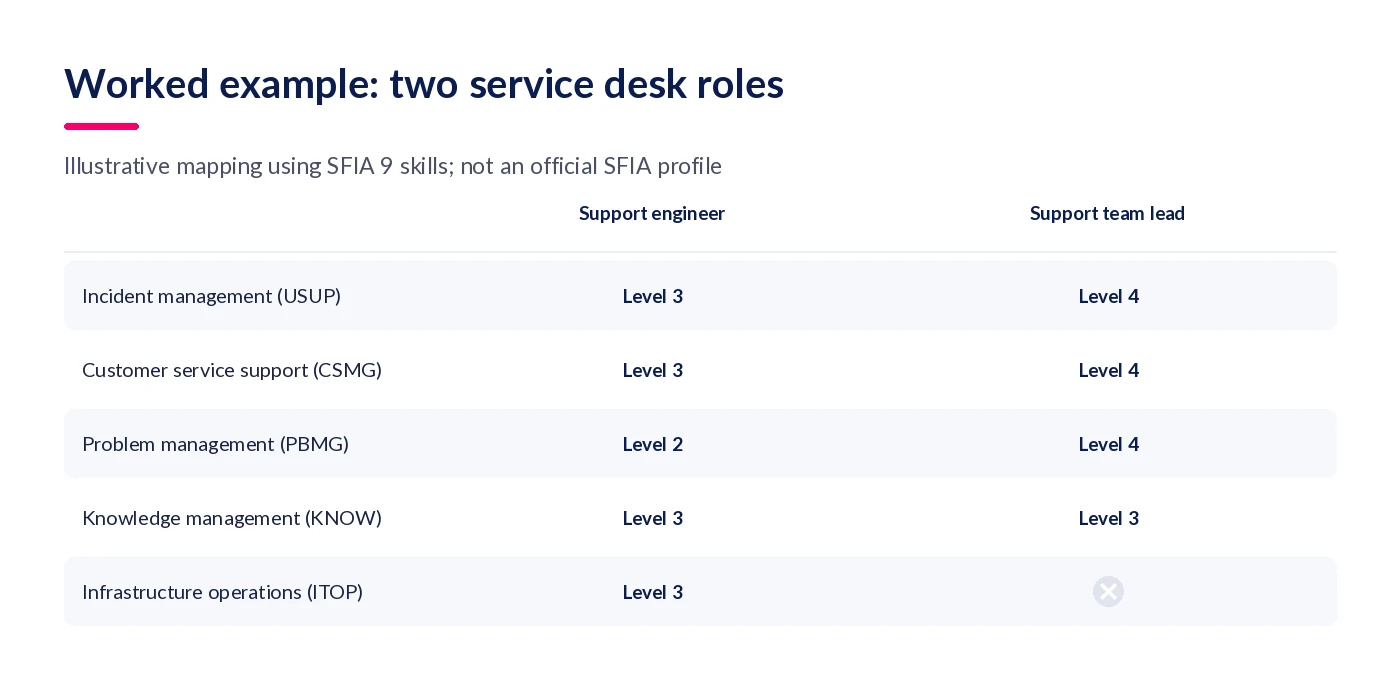This screenshot has height=700, width=1400.
Task: Select Support team lead level for Knowledge management
Action: tap(1109, 518)
